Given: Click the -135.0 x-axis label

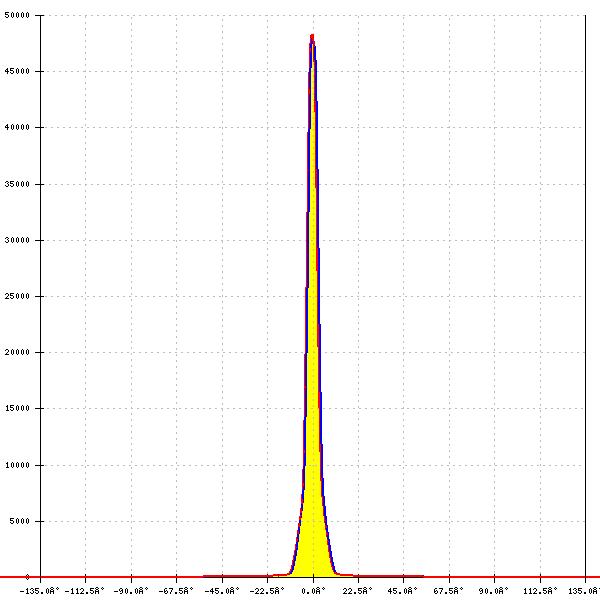Looking at the screenshot, I should point(39,591).
